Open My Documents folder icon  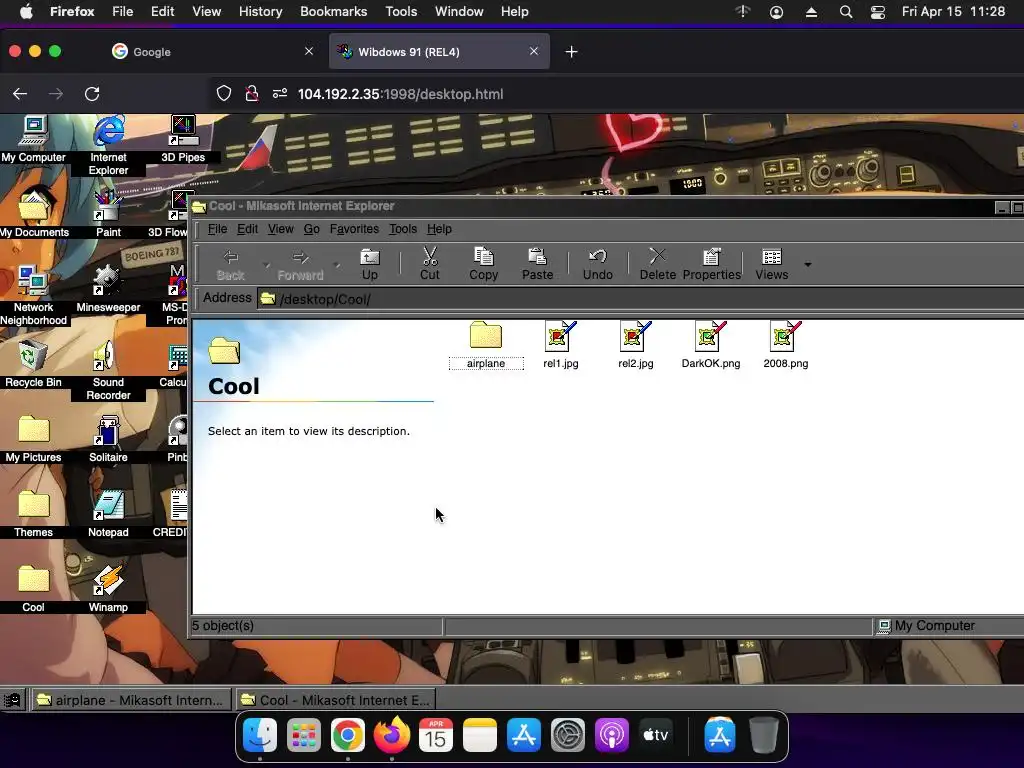[34, 212]
